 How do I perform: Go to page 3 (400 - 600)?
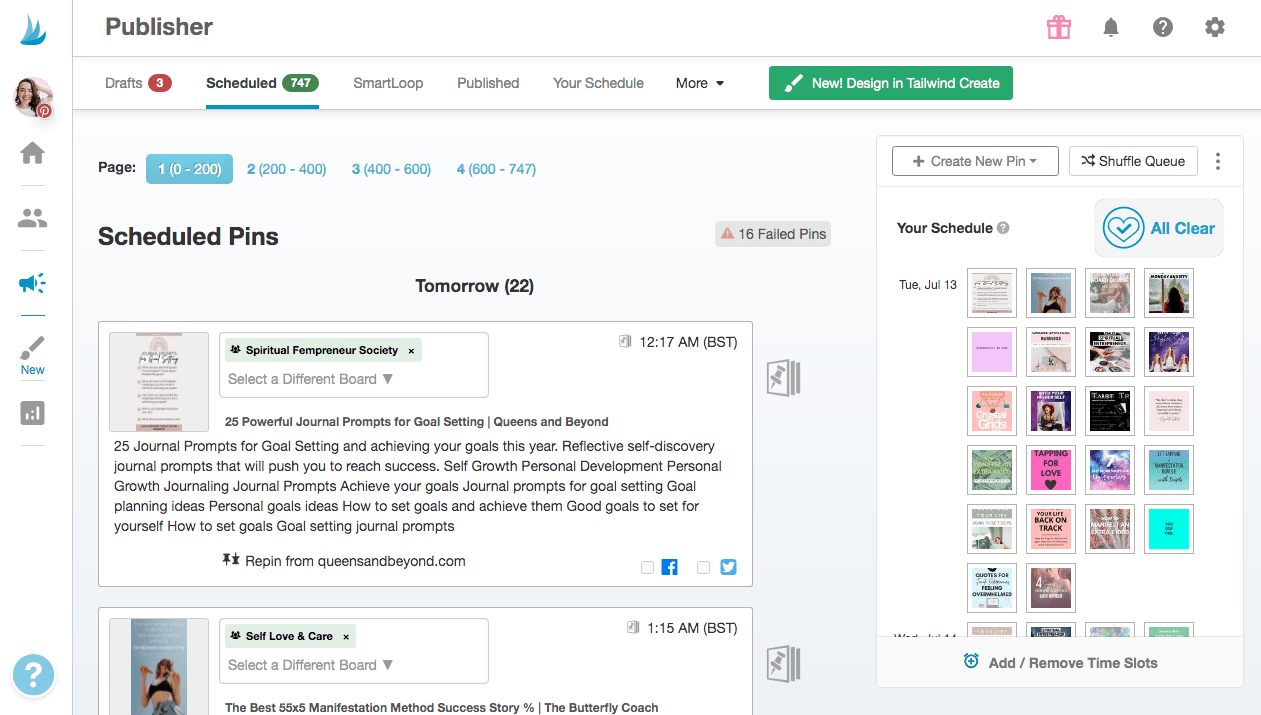point(391,169)
